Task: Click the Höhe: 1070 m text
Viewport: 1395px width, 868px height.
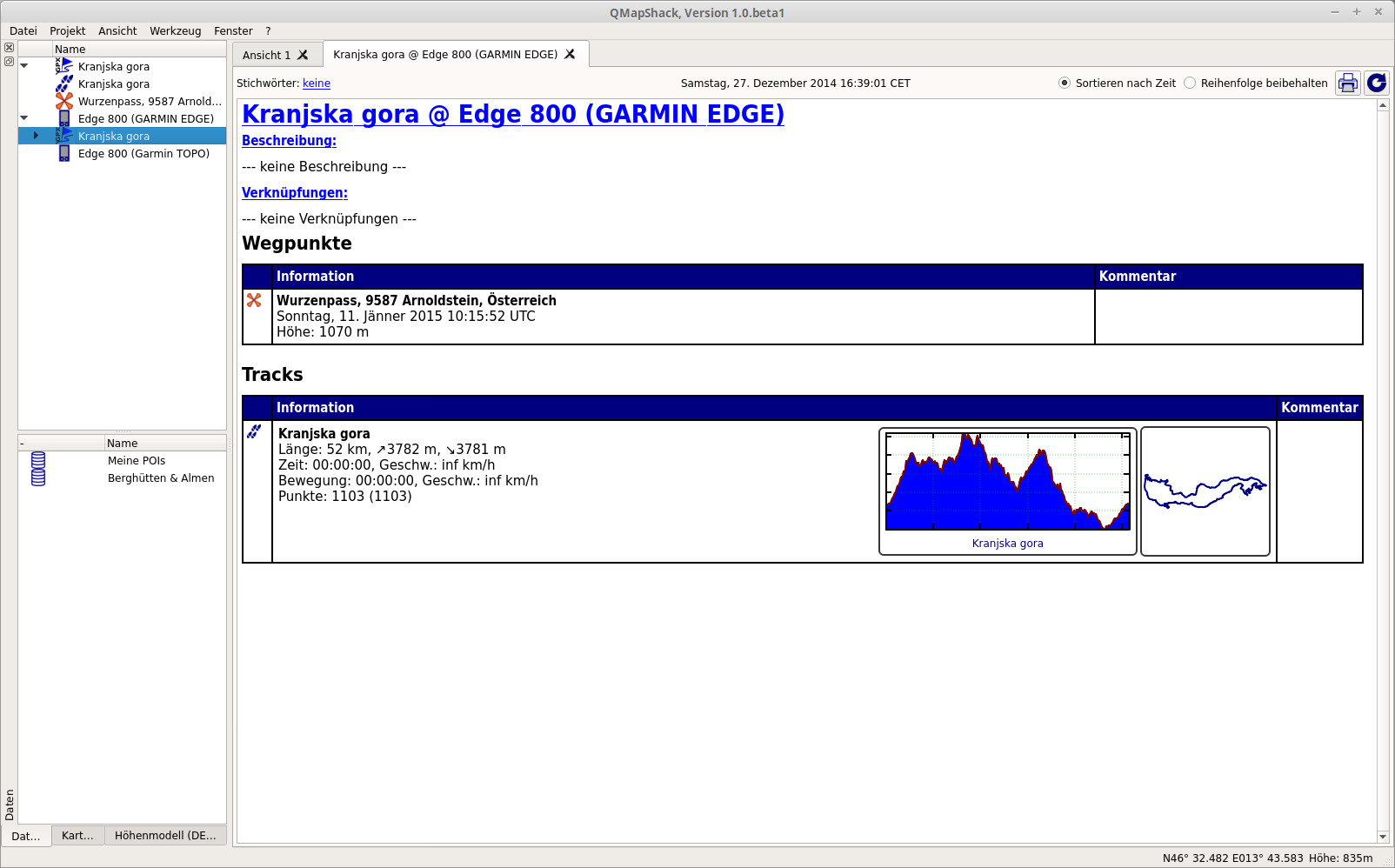Action: click(323, 331)
